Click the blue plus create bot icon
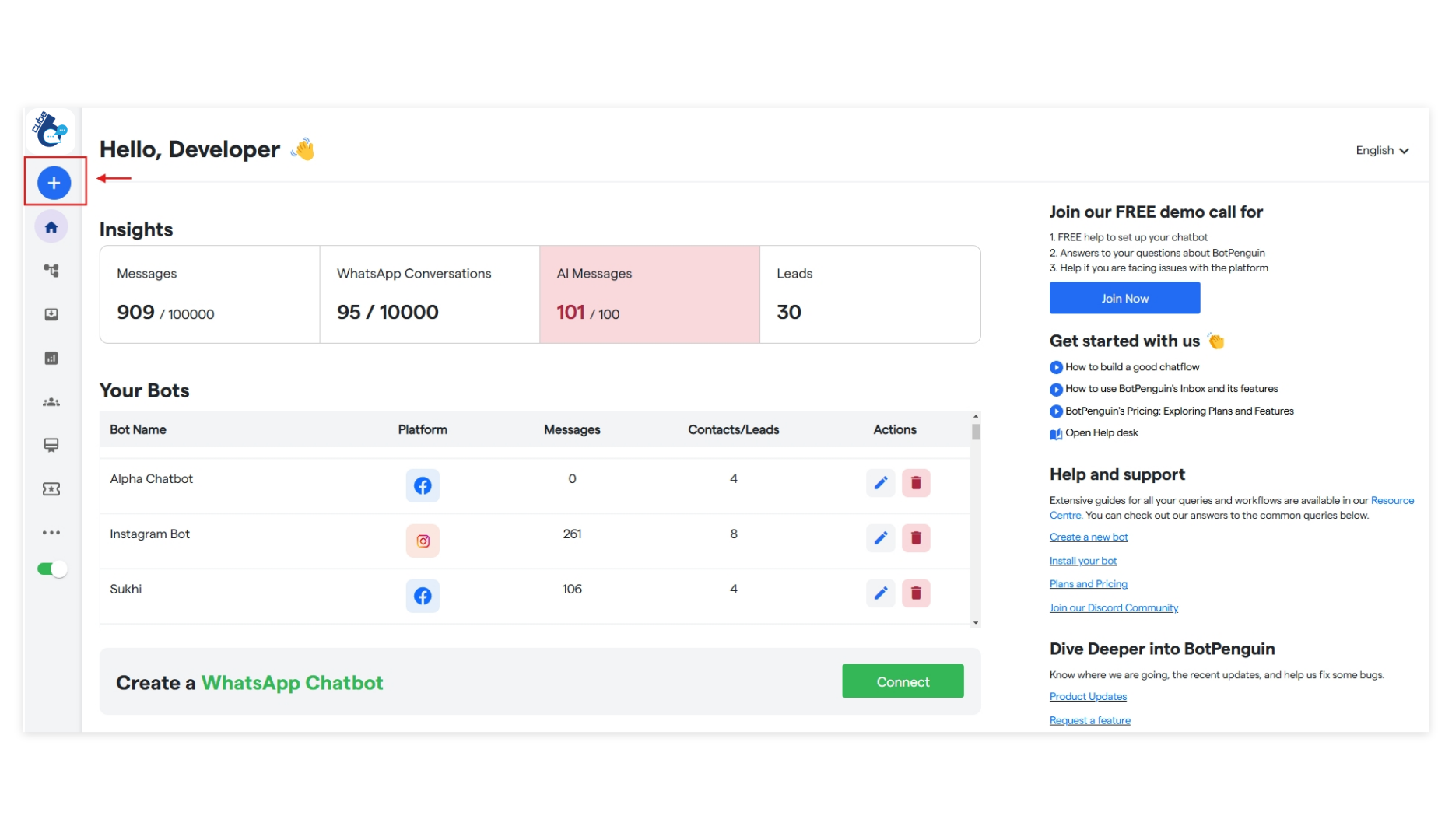Screen dimensions: 1452x840 click(x=54, y=182)
